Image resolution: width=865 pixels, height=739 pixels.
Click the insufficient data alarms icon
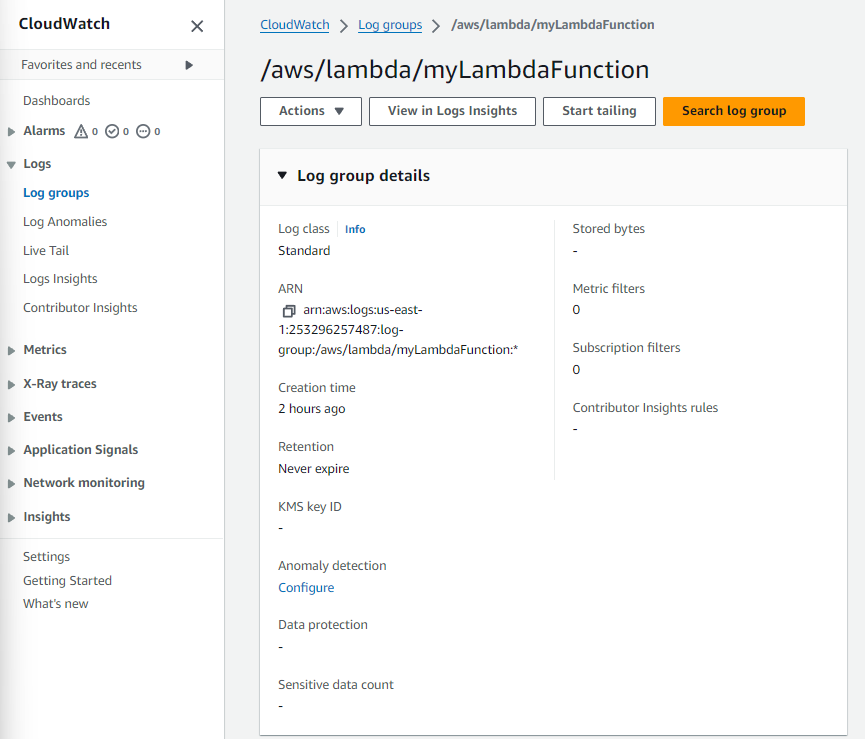(x=143, y=131)
